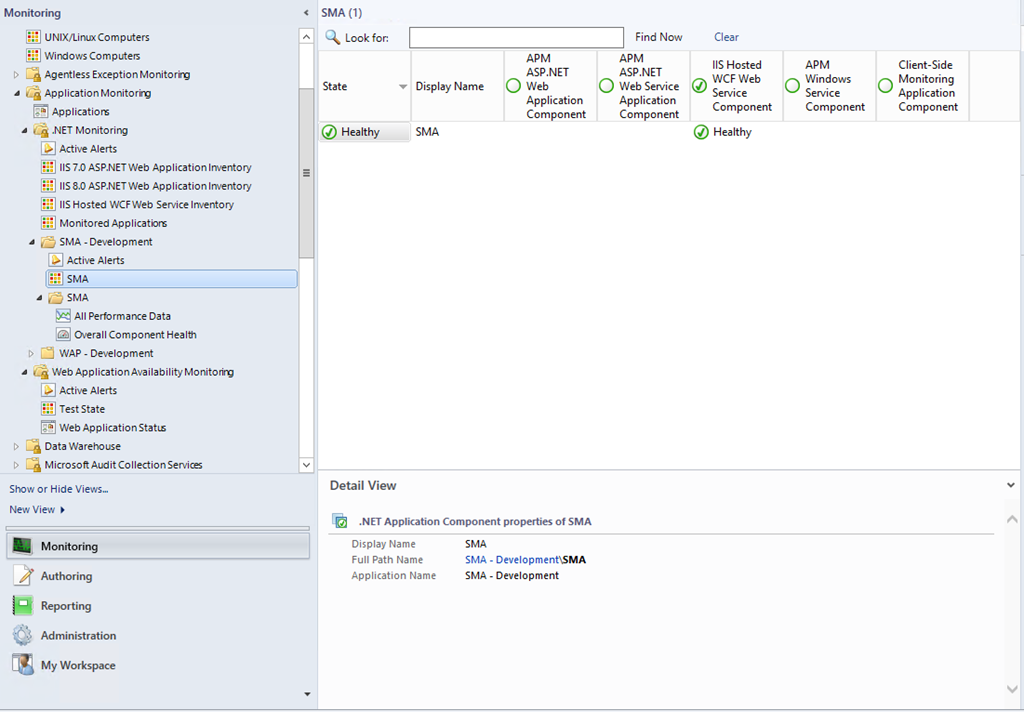The image size is (1024, 712).
Task: Click the Monitored Applications state view icon
Action: coord(48,223)
